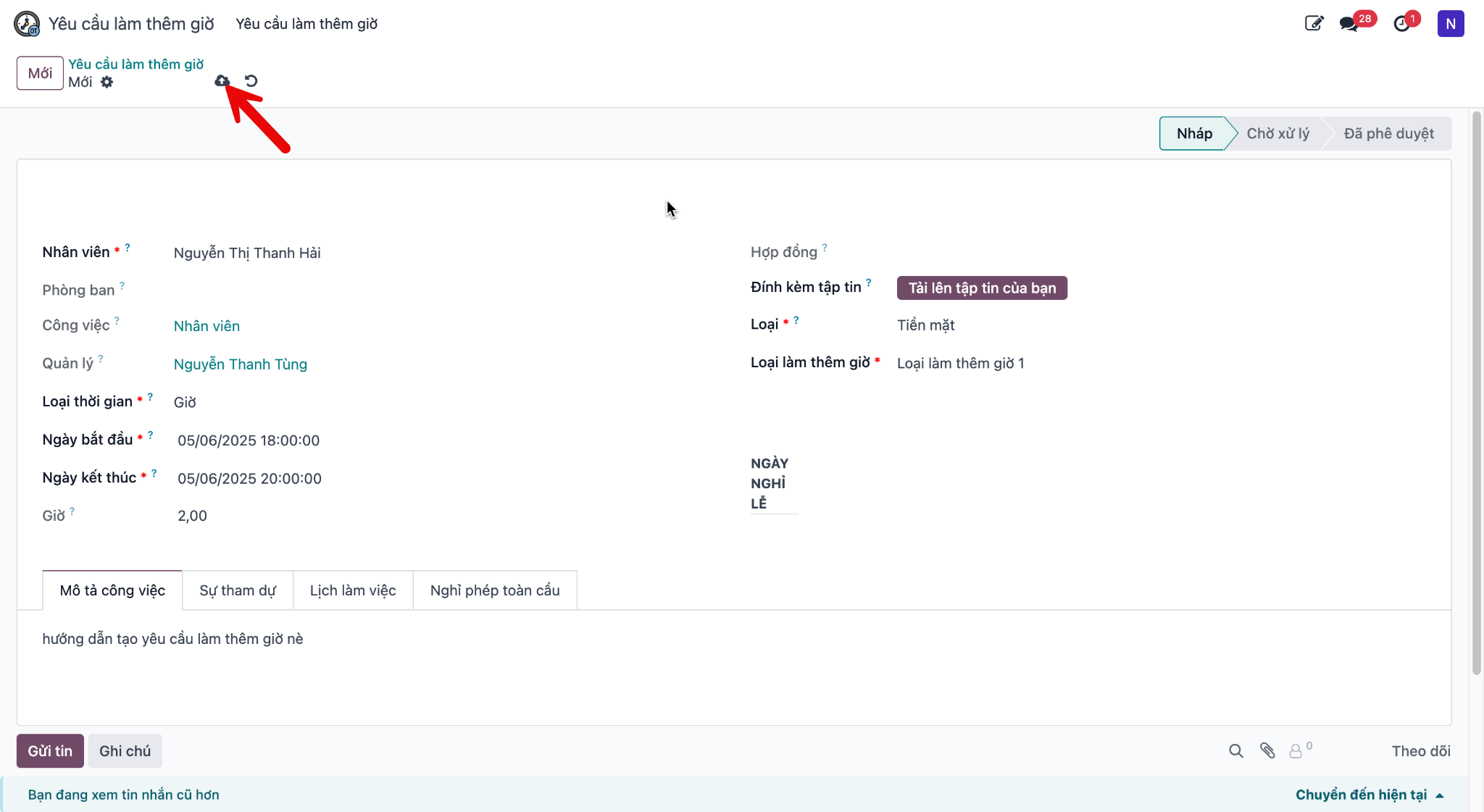Screen dimensions: 1484x812
Task: Click the Mới button to create new record
Action: pyautogui.click(x=40, y=73)
